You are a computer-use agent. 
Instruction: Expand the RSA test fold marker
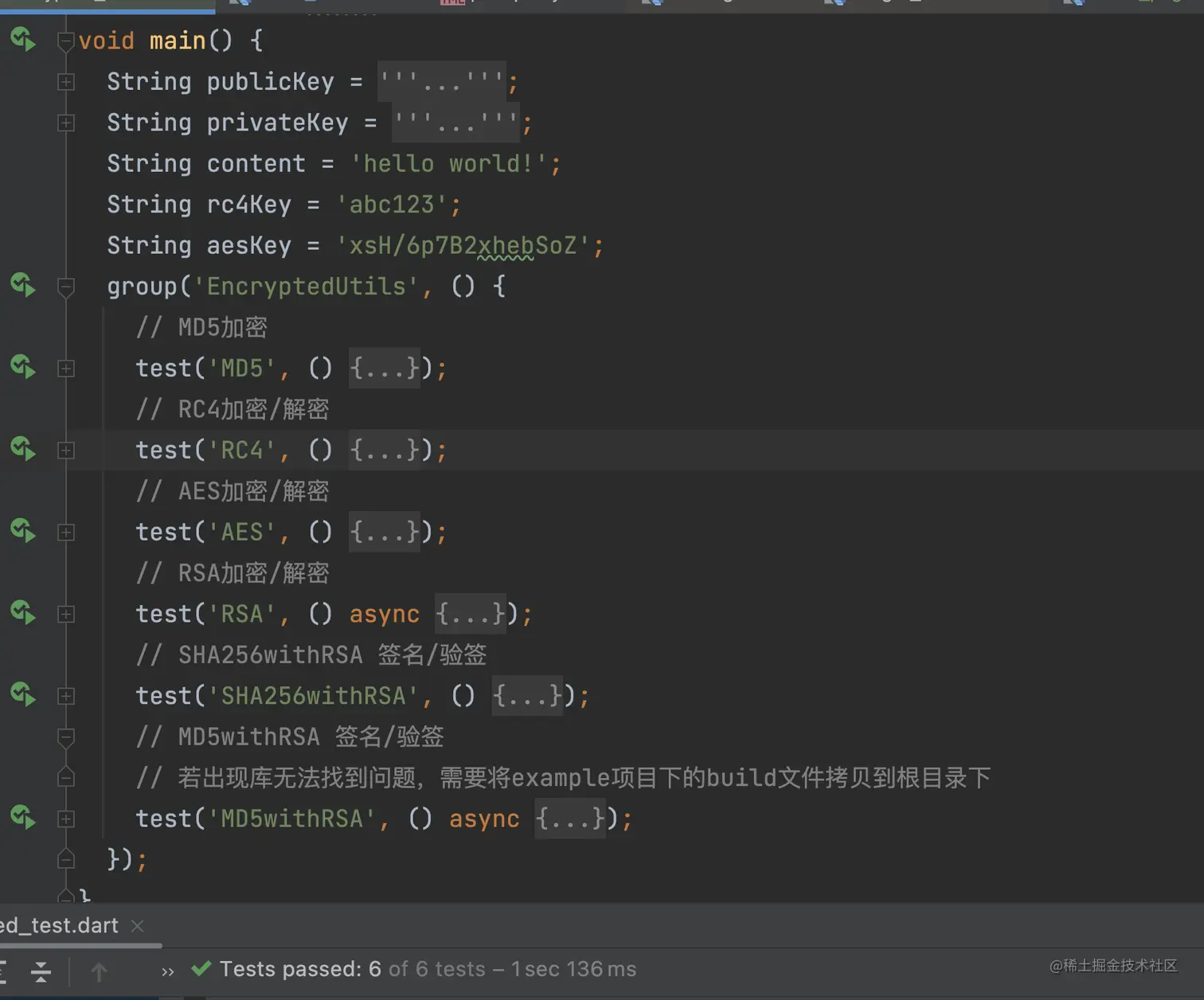pyautogui.click(x=66, y=615)
